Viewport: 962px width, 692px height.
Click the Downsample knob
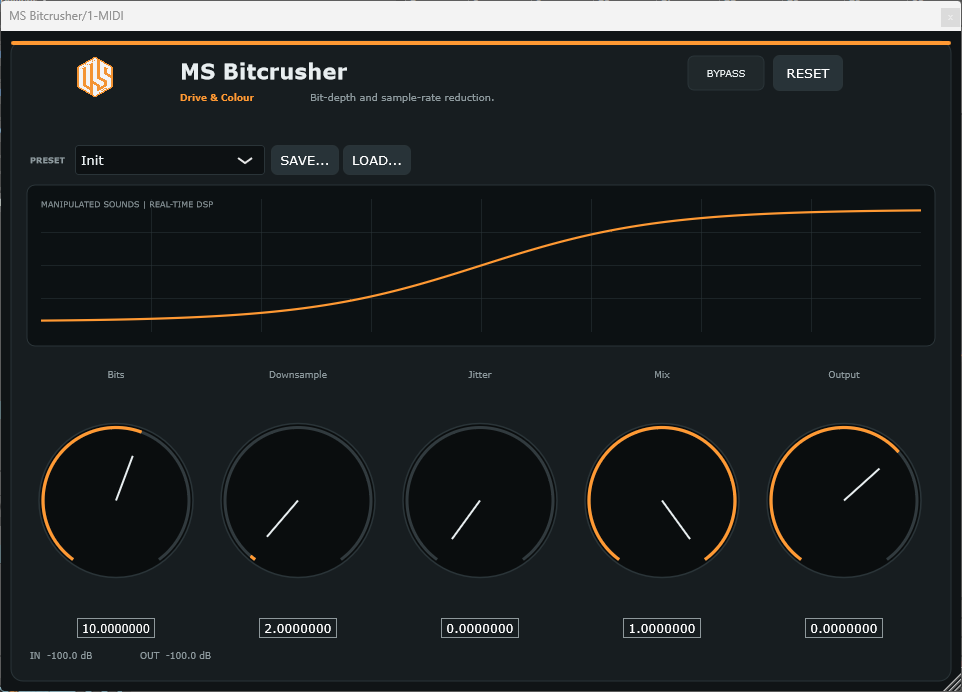(298, 501)
